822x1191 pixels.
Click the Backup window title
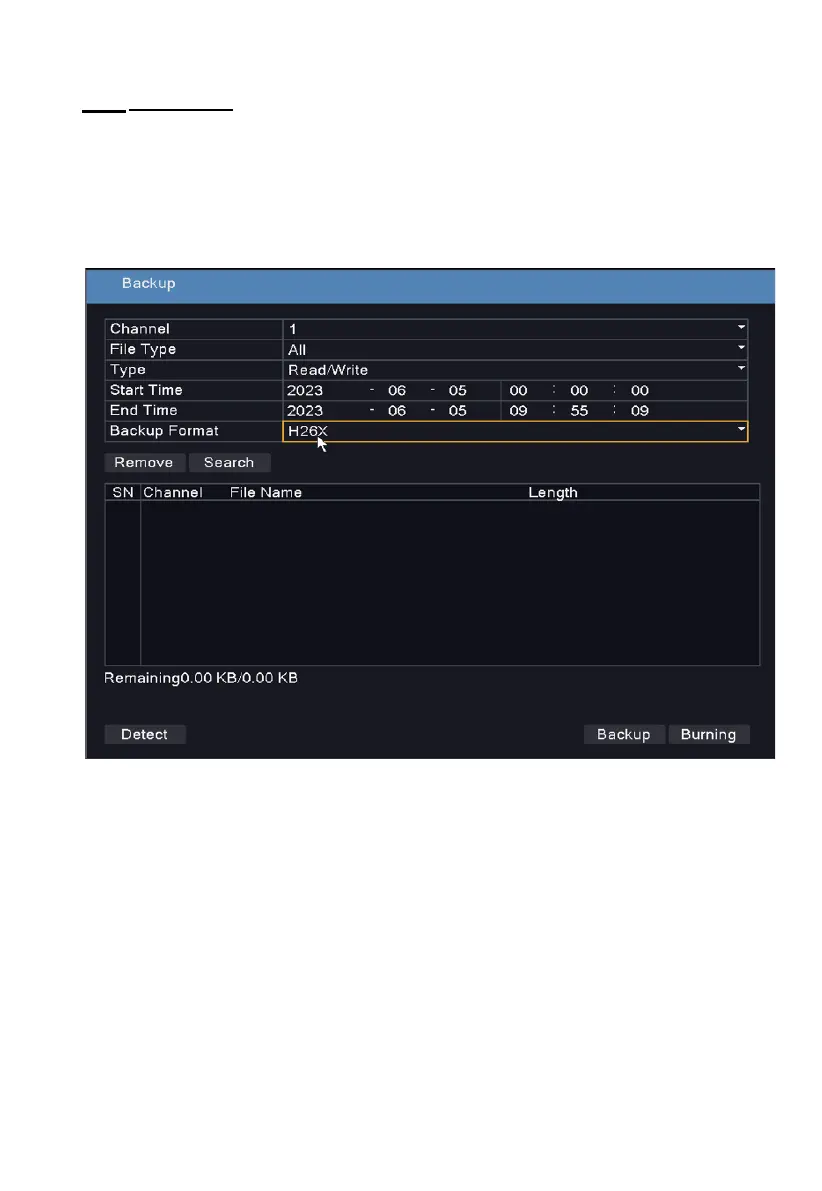pyautogui.click(x=149, y=283)
